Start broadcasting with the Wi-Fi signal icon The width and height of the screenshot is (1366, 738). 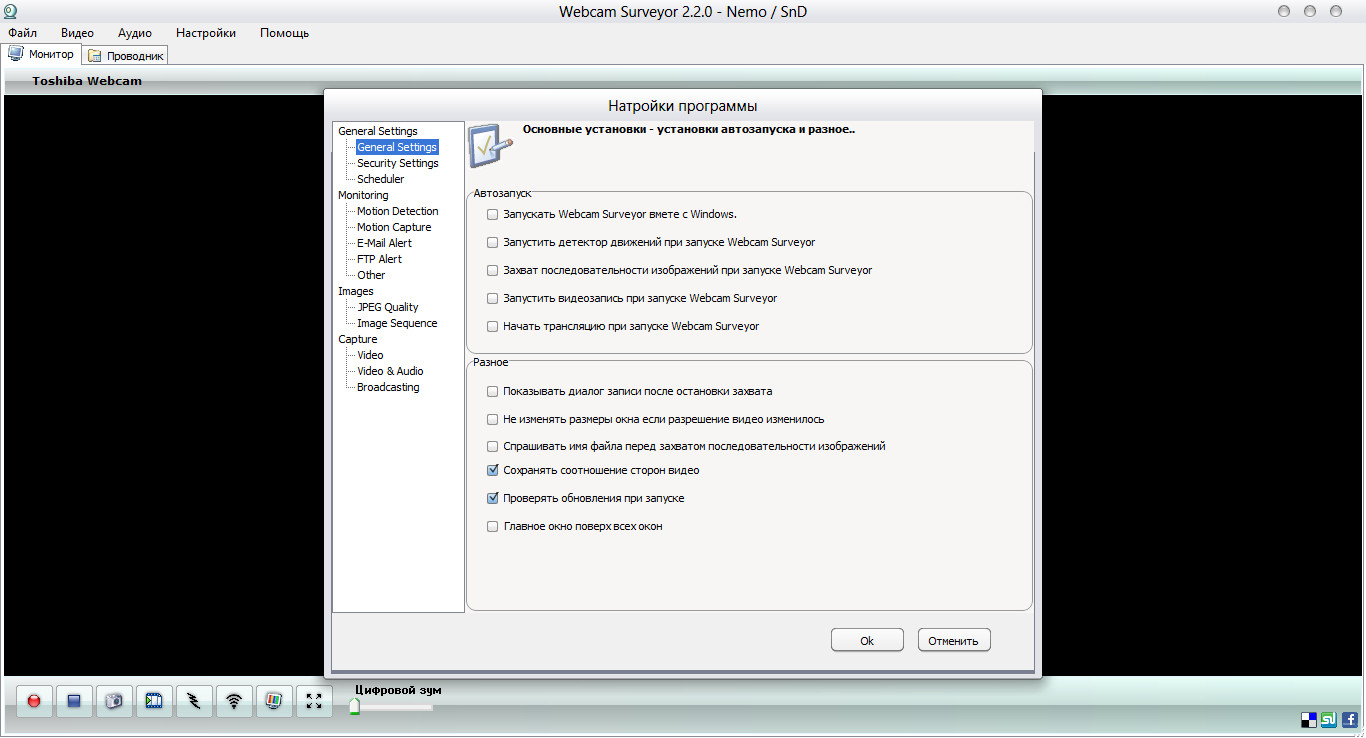(x=234, y=701)
